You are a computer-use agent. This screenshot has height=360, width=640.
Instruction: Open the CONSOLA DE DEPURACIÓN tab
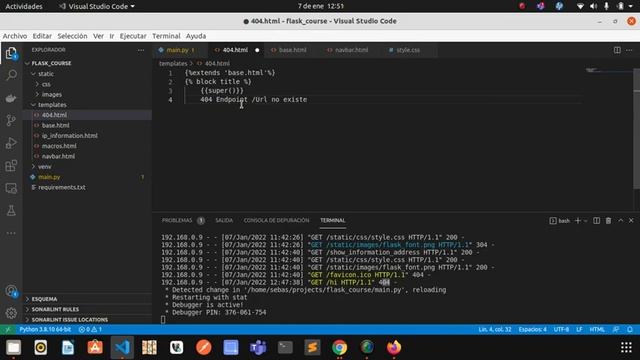276,220
